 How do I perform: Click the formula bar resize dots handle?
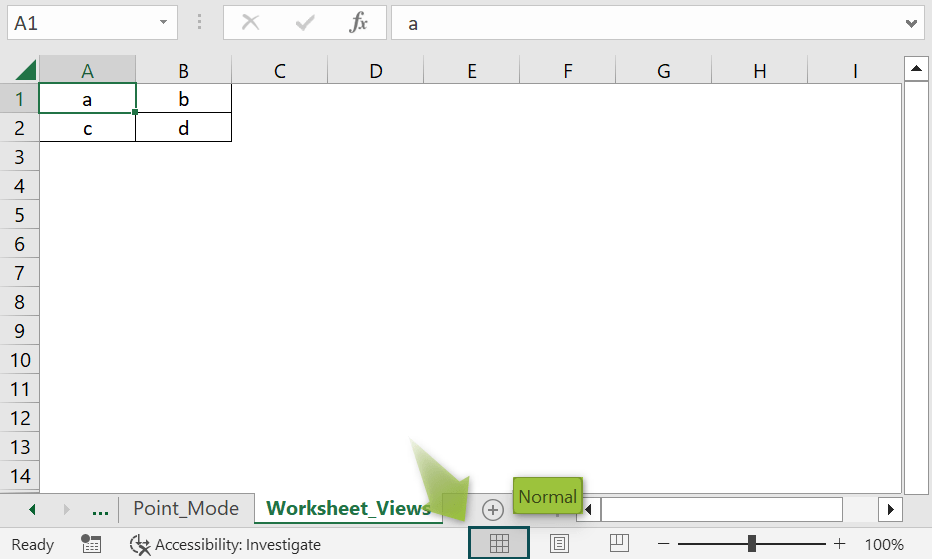[199, 23]
